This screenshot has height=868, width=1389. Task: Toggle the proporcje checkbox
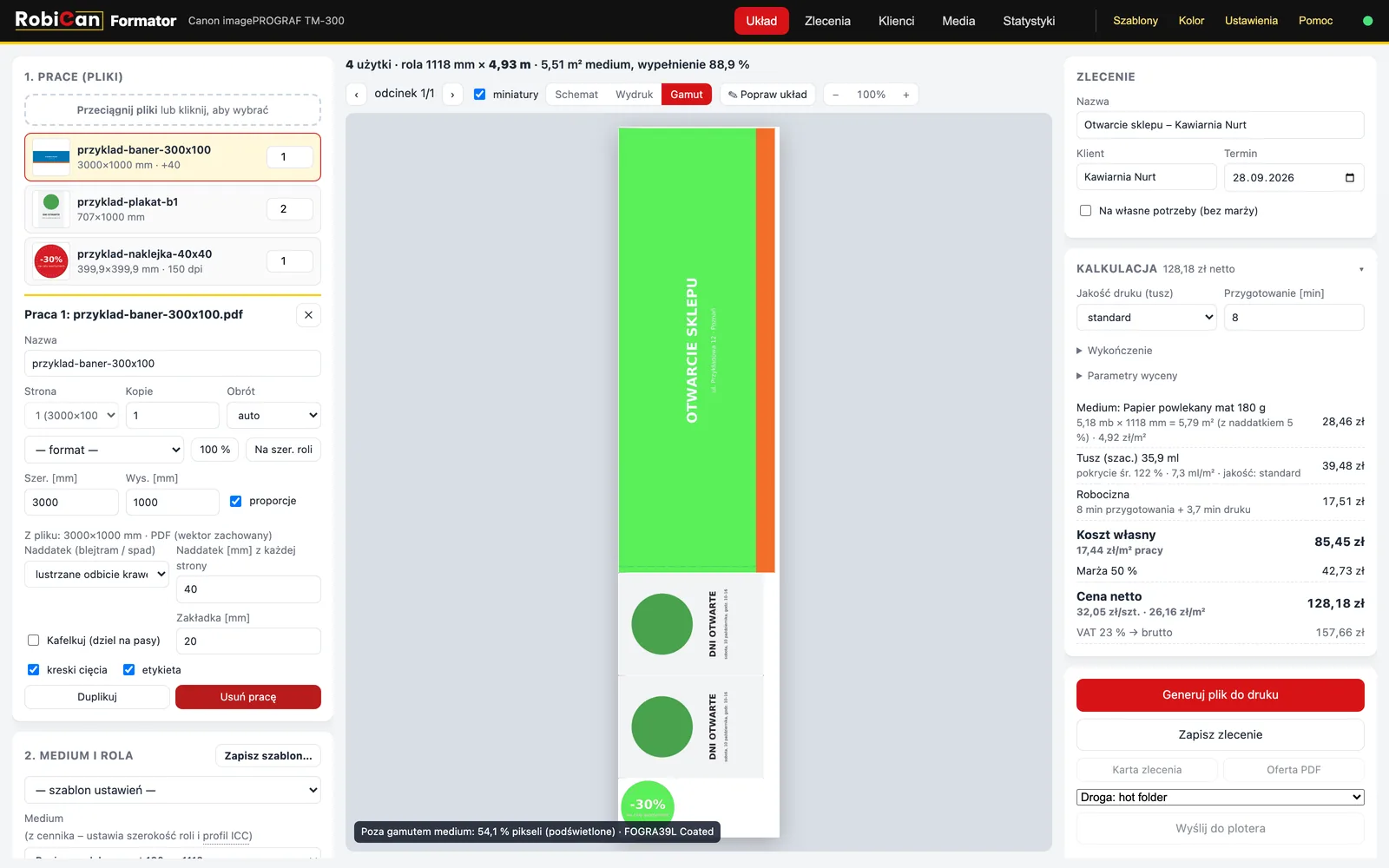(x=235, y=501)
